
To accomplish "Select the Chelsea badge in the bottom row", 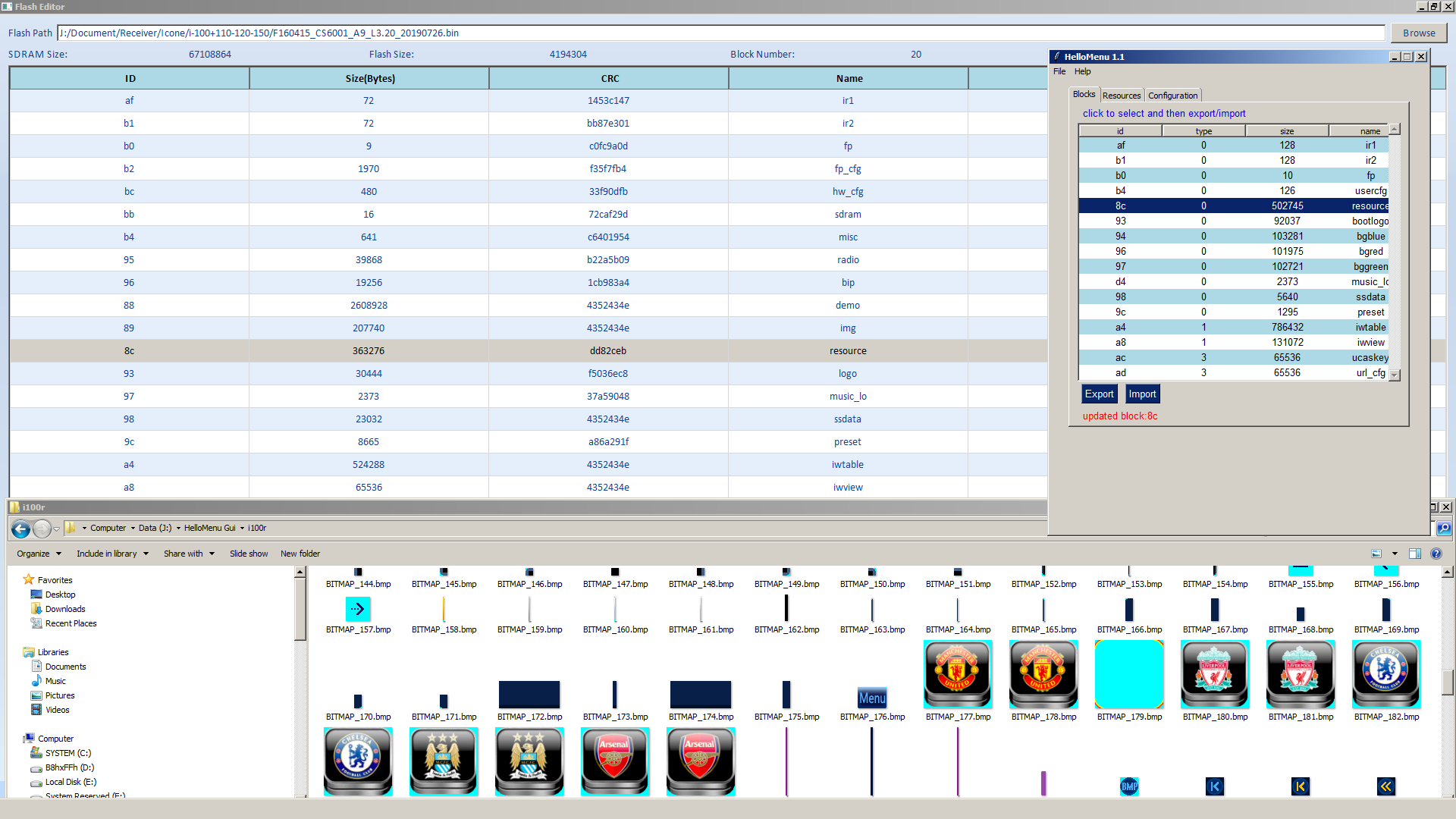I will click(358, 761).
